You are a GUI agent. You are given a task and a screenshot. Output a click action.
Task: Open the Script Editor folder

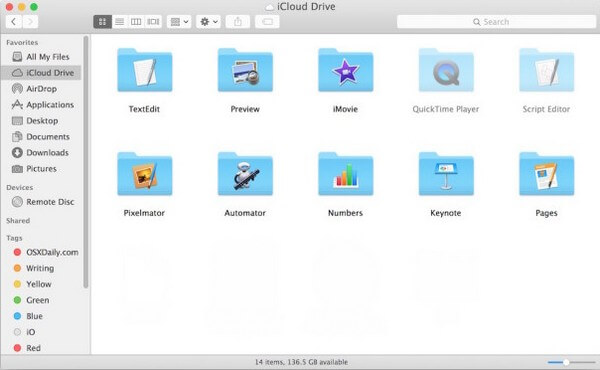[x=546, y=70]
